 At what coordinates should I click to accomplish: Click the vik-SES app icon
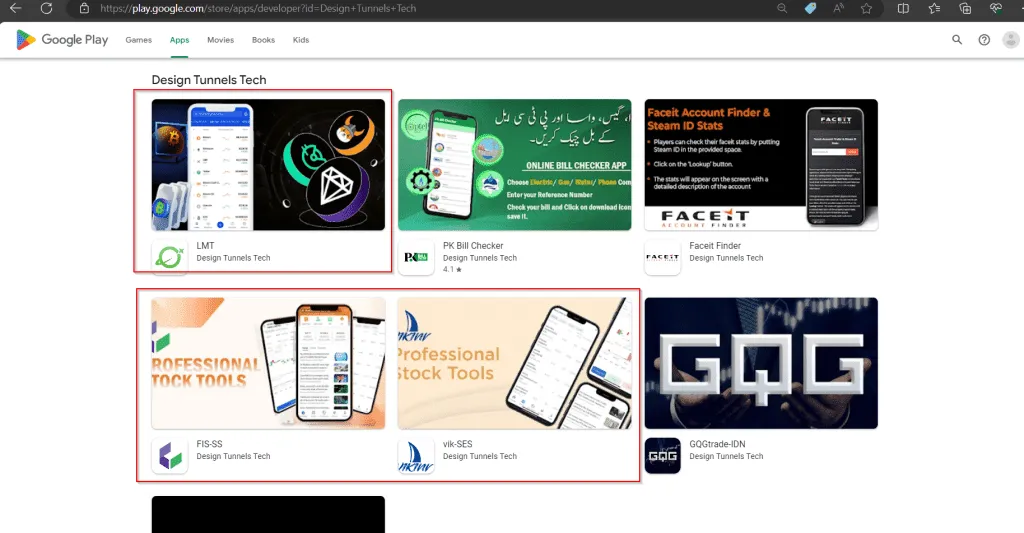[415, 456]
